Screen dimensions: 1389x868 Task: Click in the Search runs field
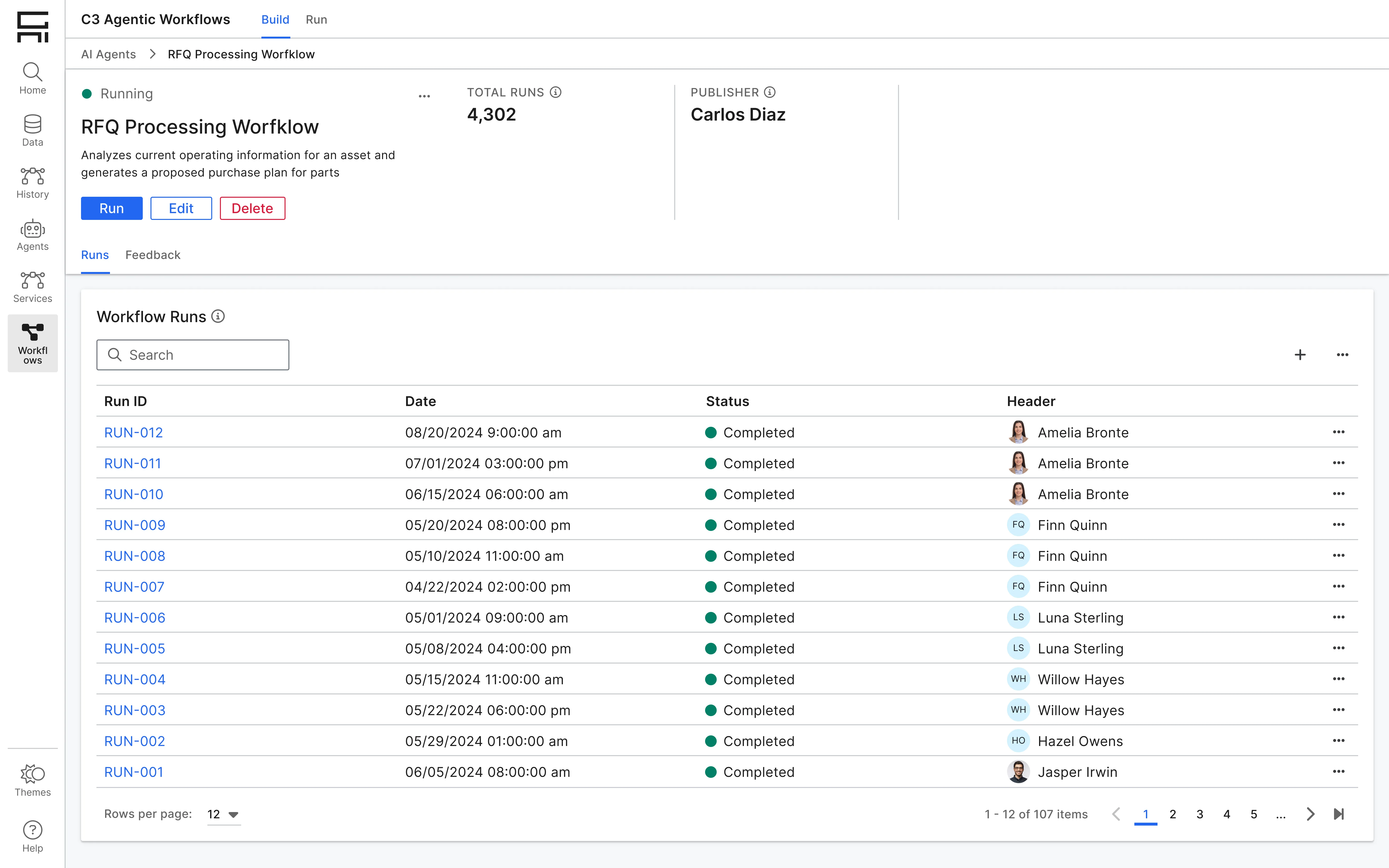coord(193,355)
